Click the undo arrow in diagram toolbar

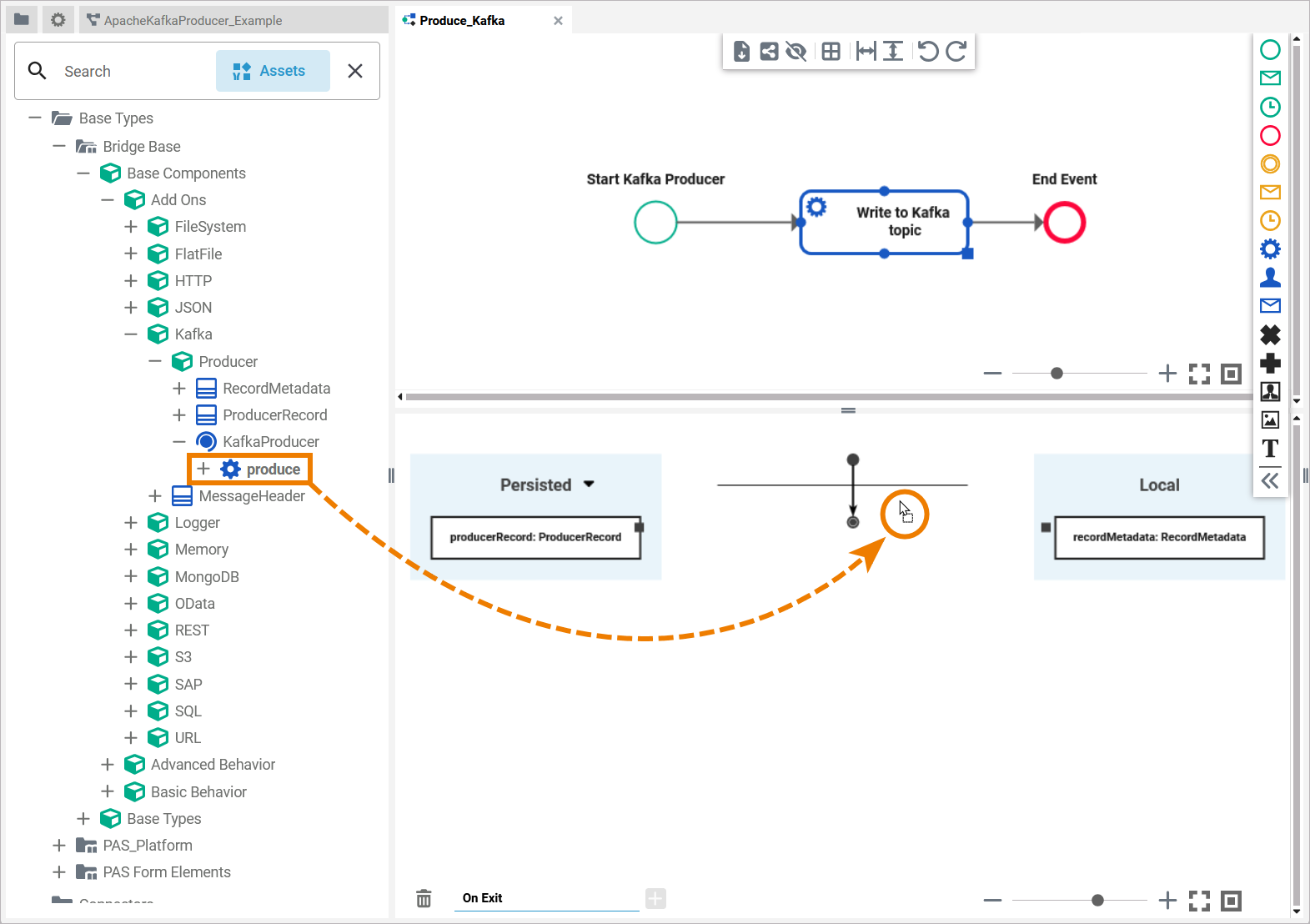click(928, 52)
